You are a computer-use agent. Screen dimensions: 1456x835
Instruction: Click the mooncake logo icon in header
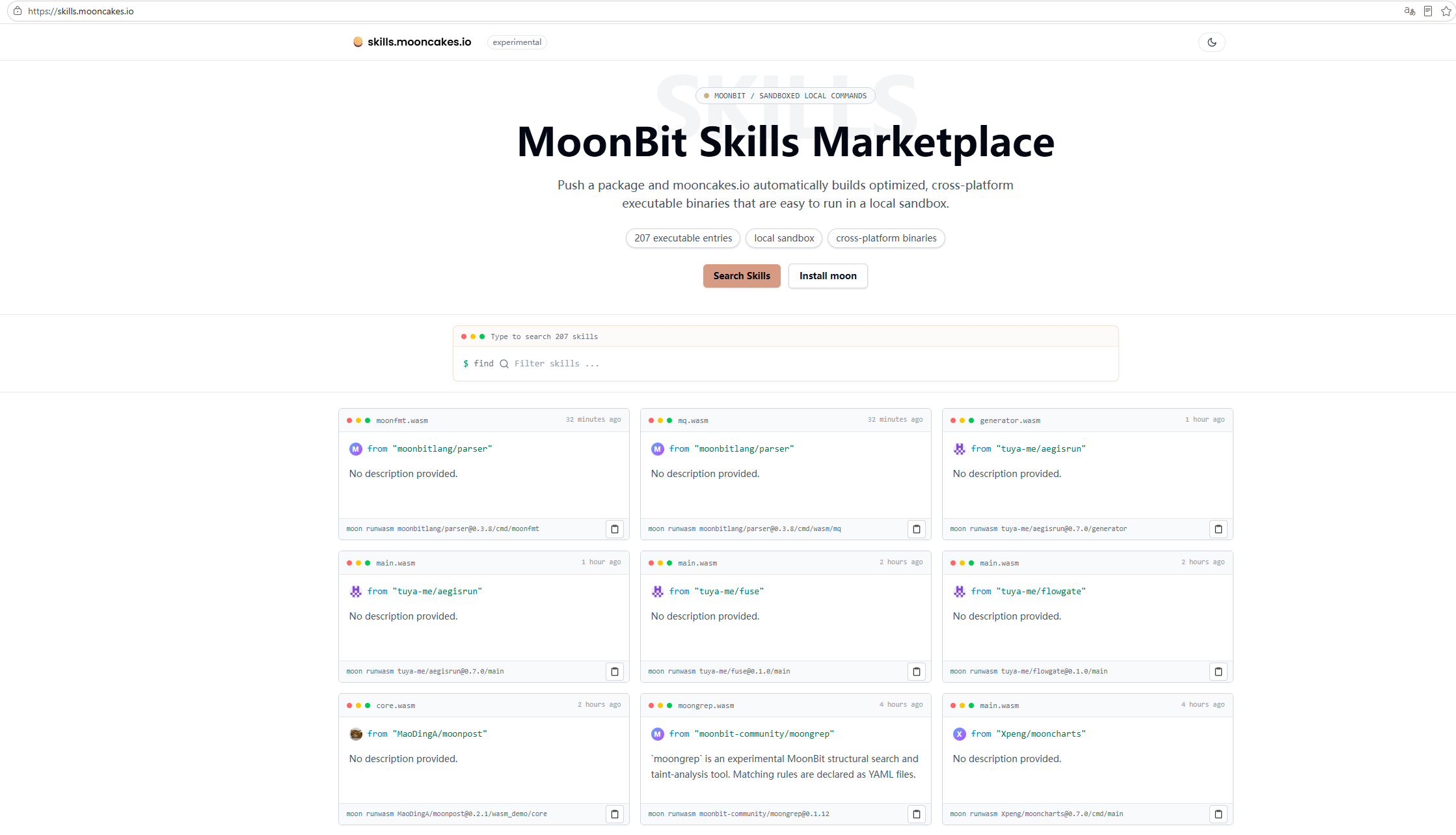(x=358, y=42)
